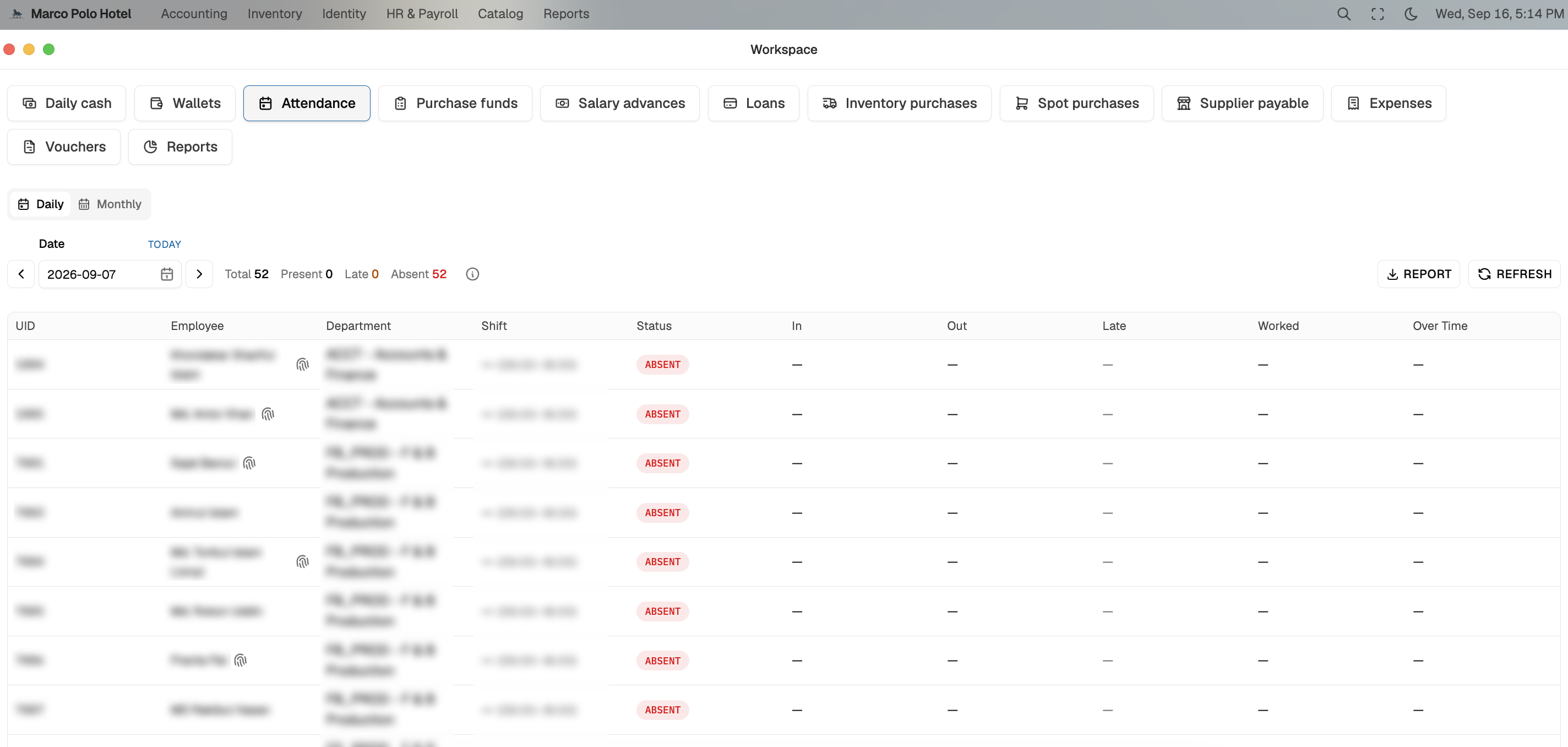The image size is (1568, 747).
Task: Open the Accounting menu
Action: (194, 13)
